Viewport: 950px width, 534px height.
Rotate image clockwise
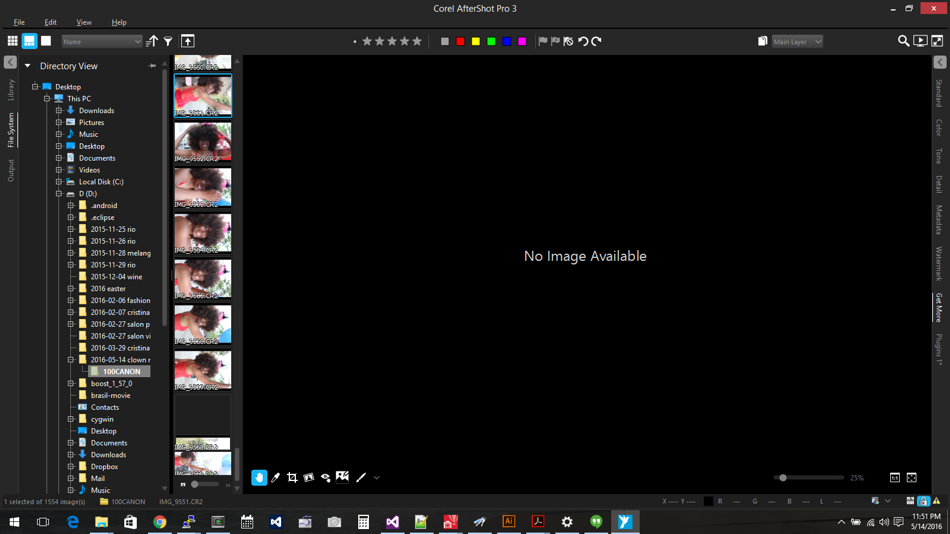click(596, 41)
